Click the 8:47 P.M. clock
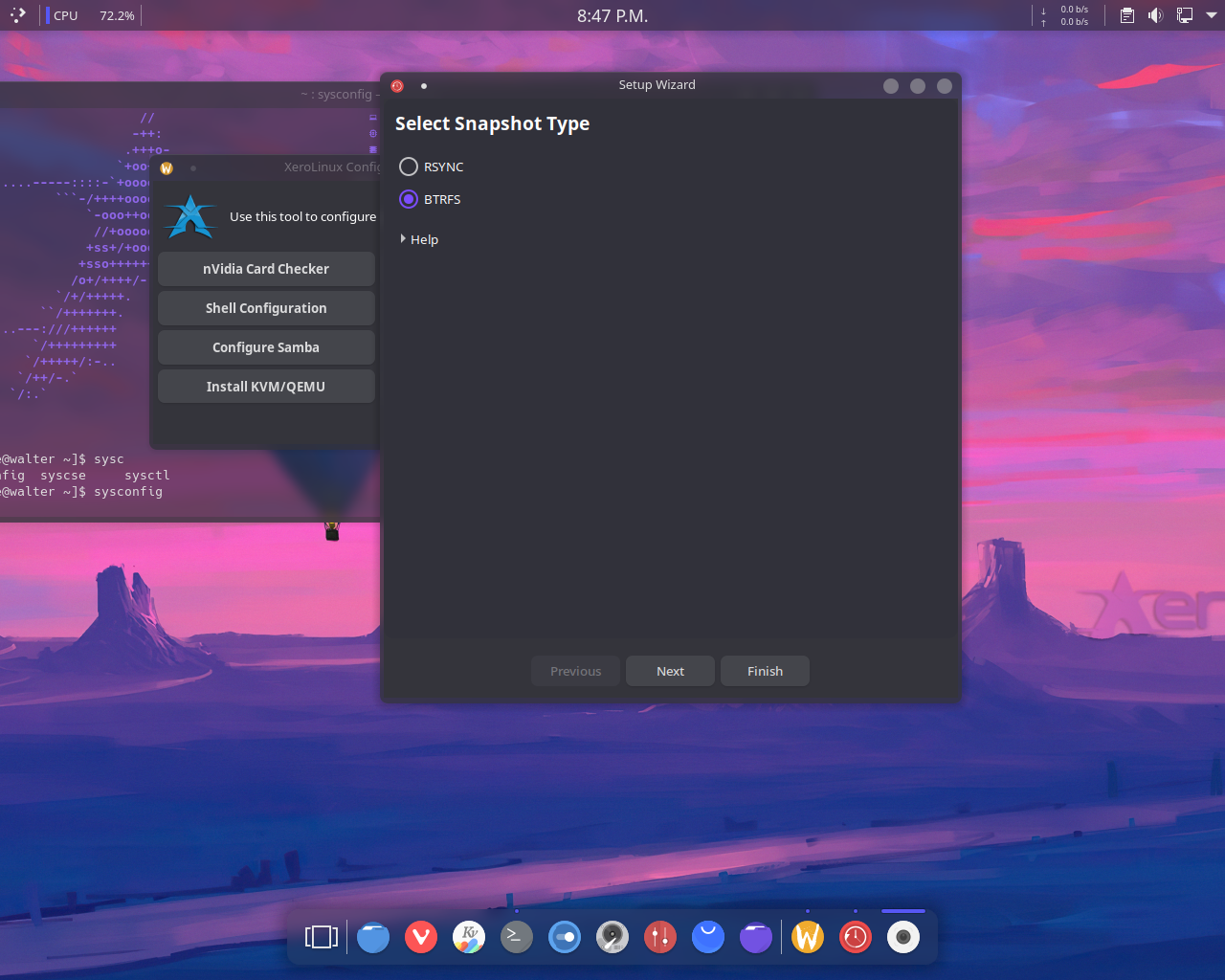 coord(612,15)
